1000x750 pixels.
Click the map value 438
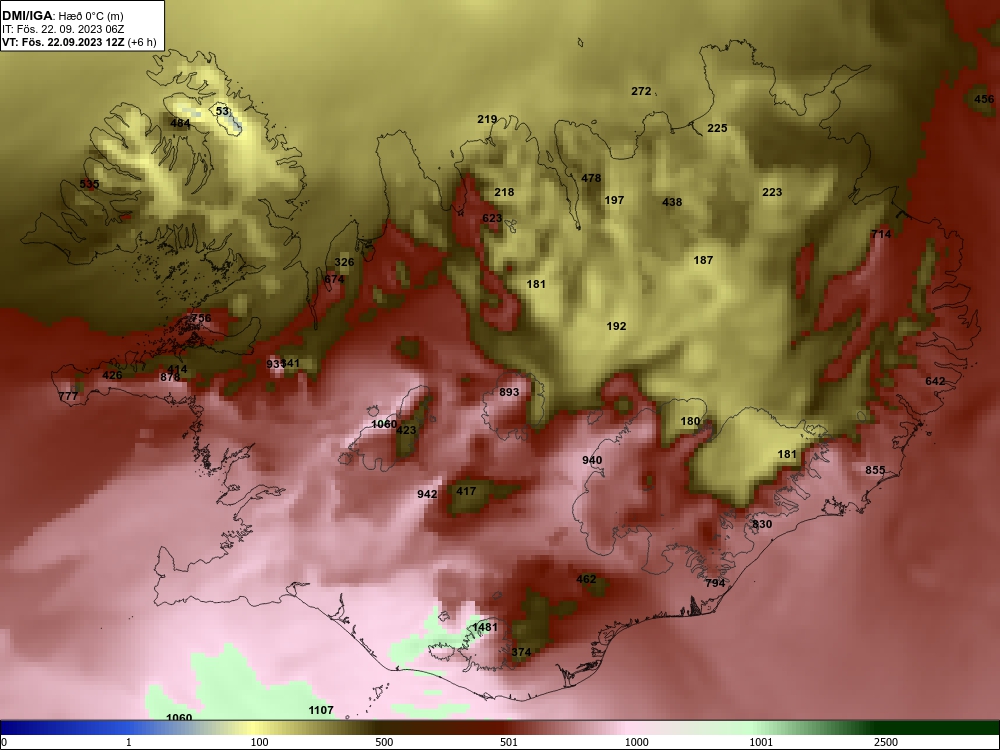coord(672,202)
